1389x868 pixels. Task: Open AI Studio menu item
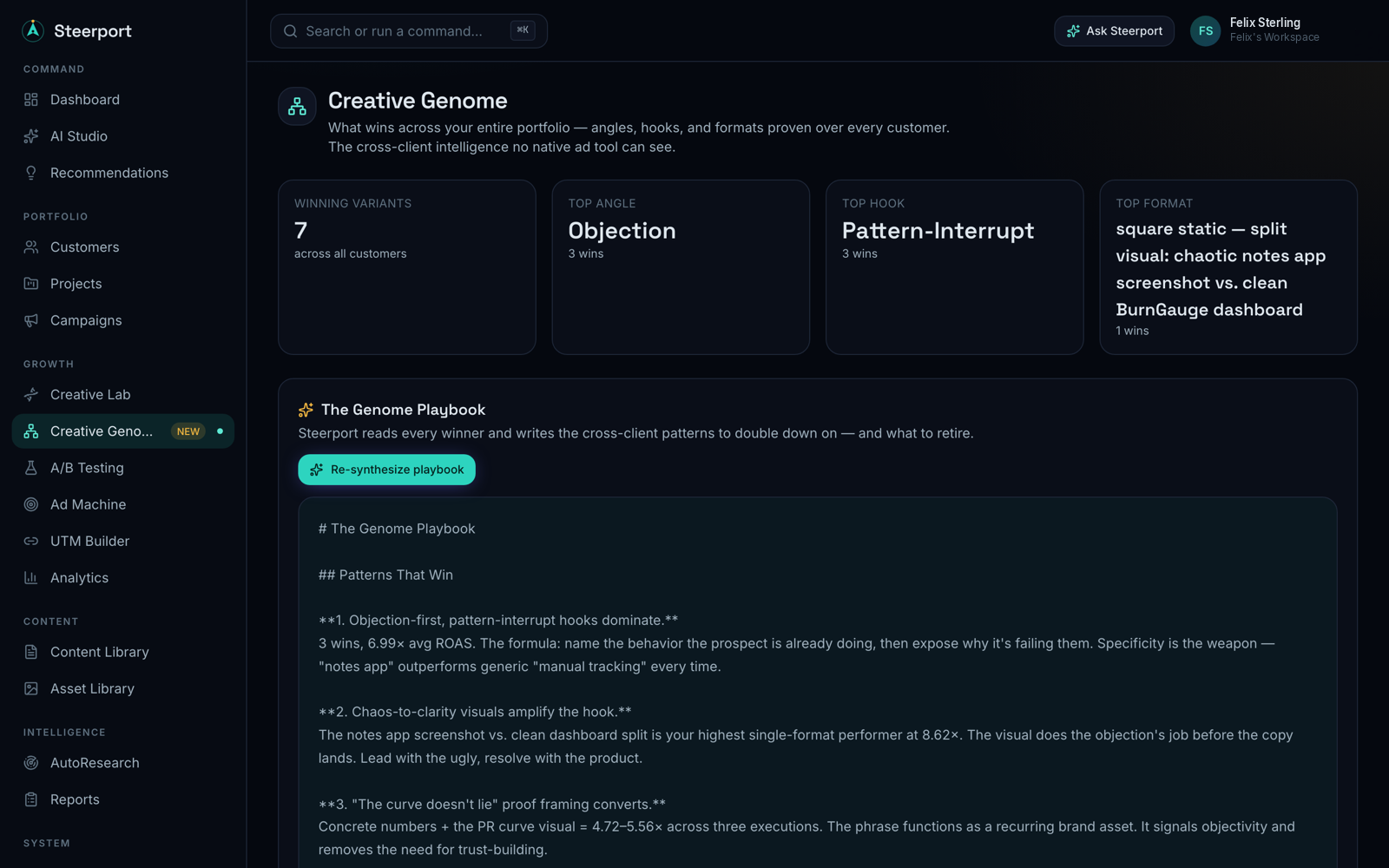(x=123, y=136)
